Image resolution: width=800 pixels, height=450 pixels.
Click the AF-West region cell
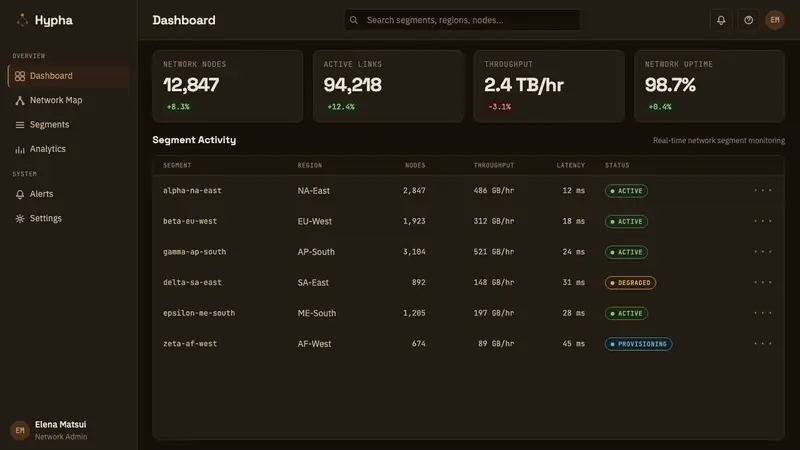tap(314, 344)
